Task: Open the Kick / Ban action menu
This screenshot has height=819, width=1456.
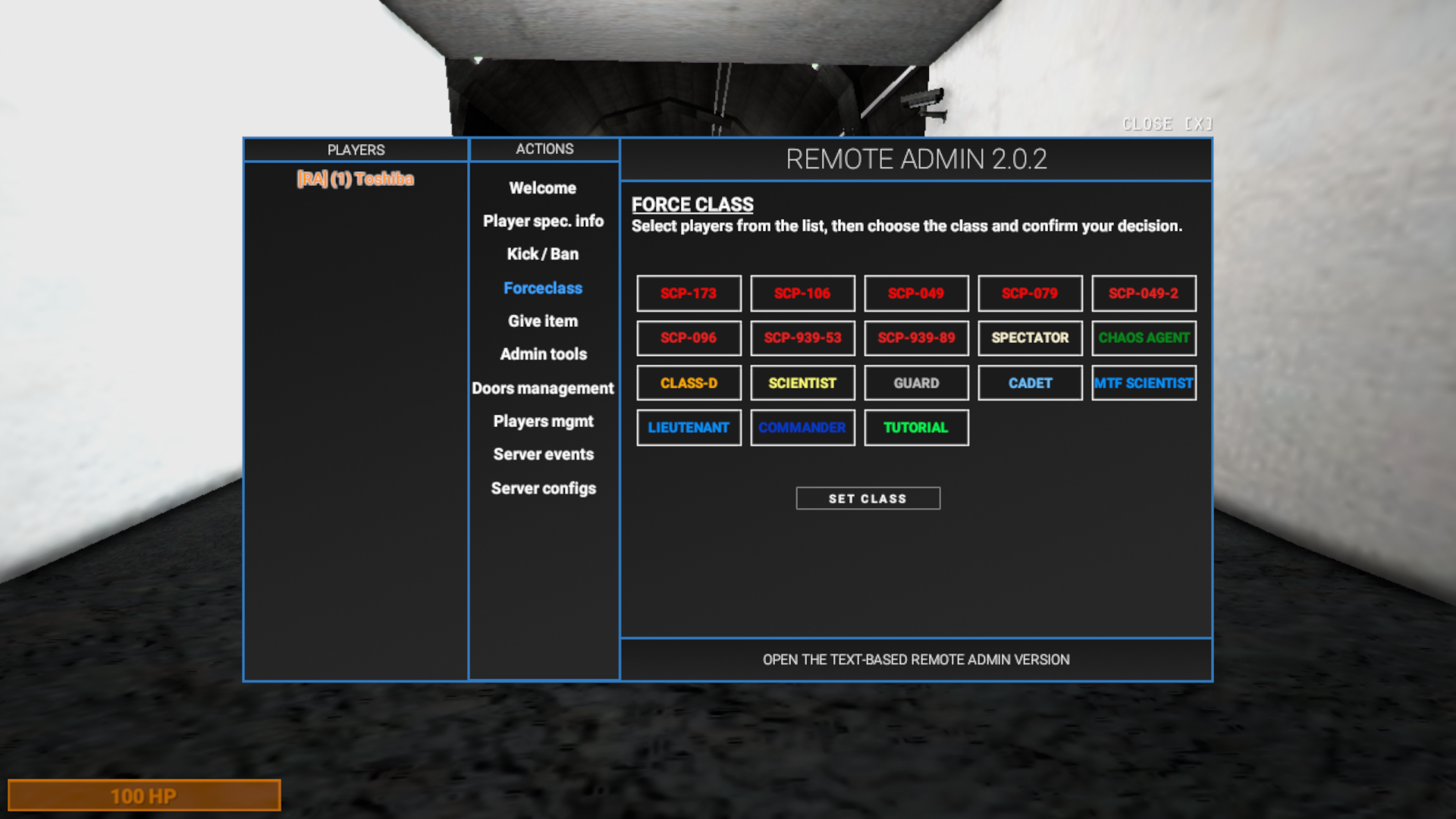Action: coord(543,254)
